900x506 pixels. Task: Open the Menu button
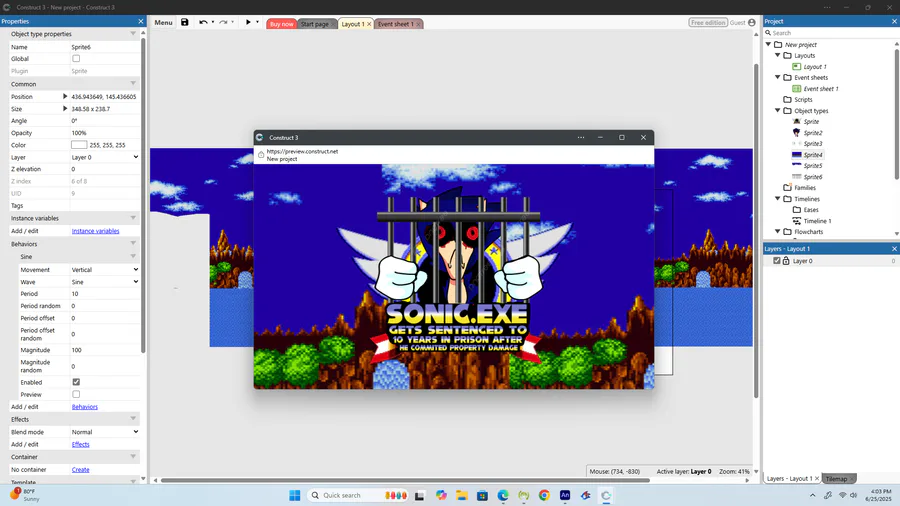pos(163,22)
